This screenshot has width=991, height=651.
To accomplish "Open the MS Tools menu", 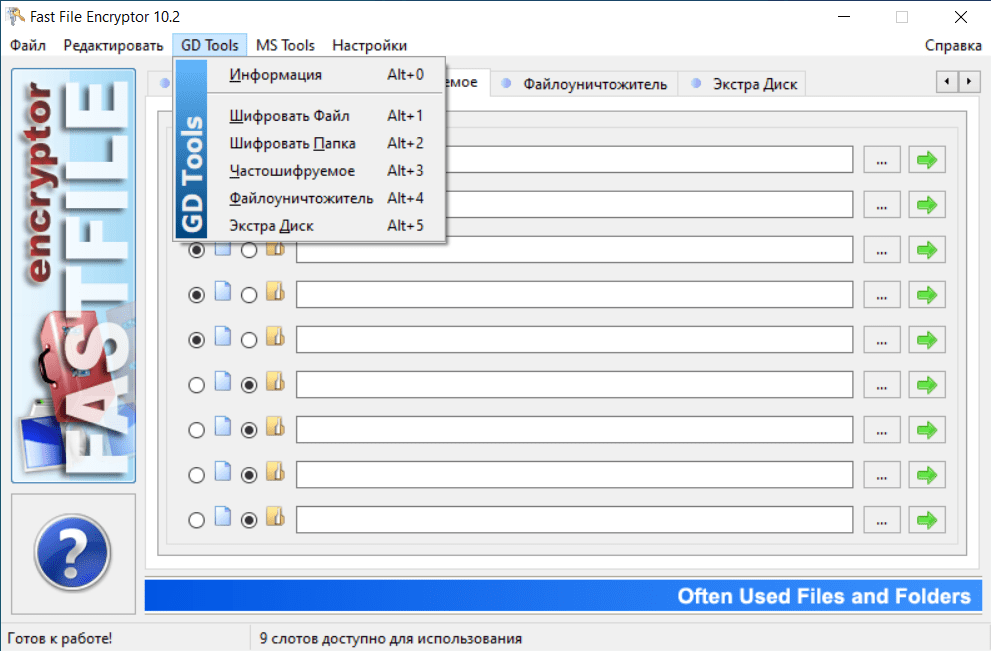I will 285,46.
